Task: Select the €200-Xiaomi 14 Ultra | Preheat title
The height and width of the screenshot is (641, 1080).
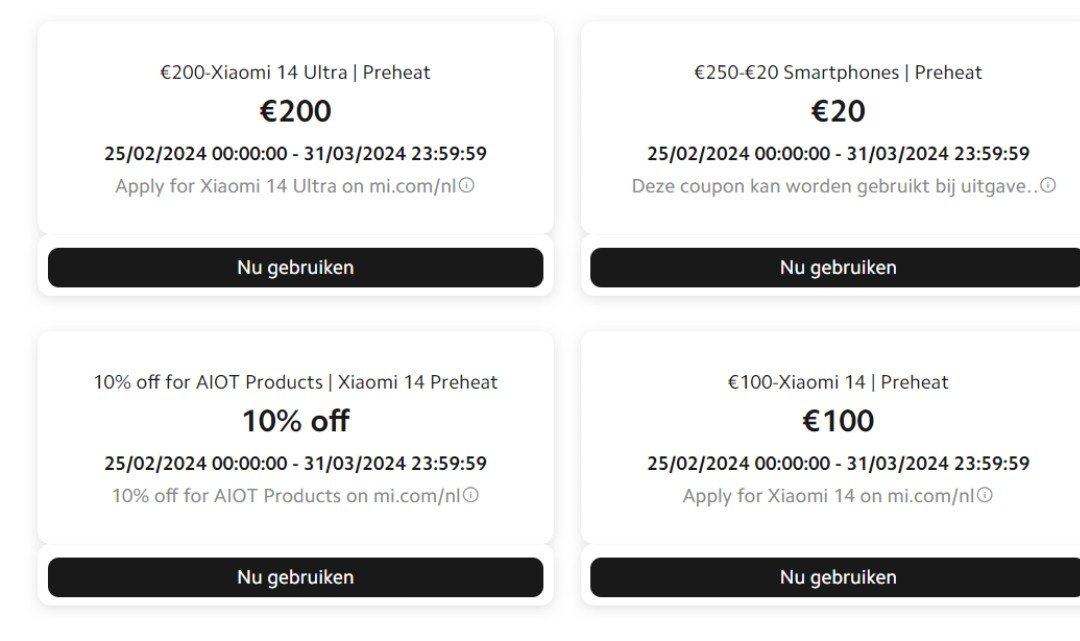Action: pos(295,72)
